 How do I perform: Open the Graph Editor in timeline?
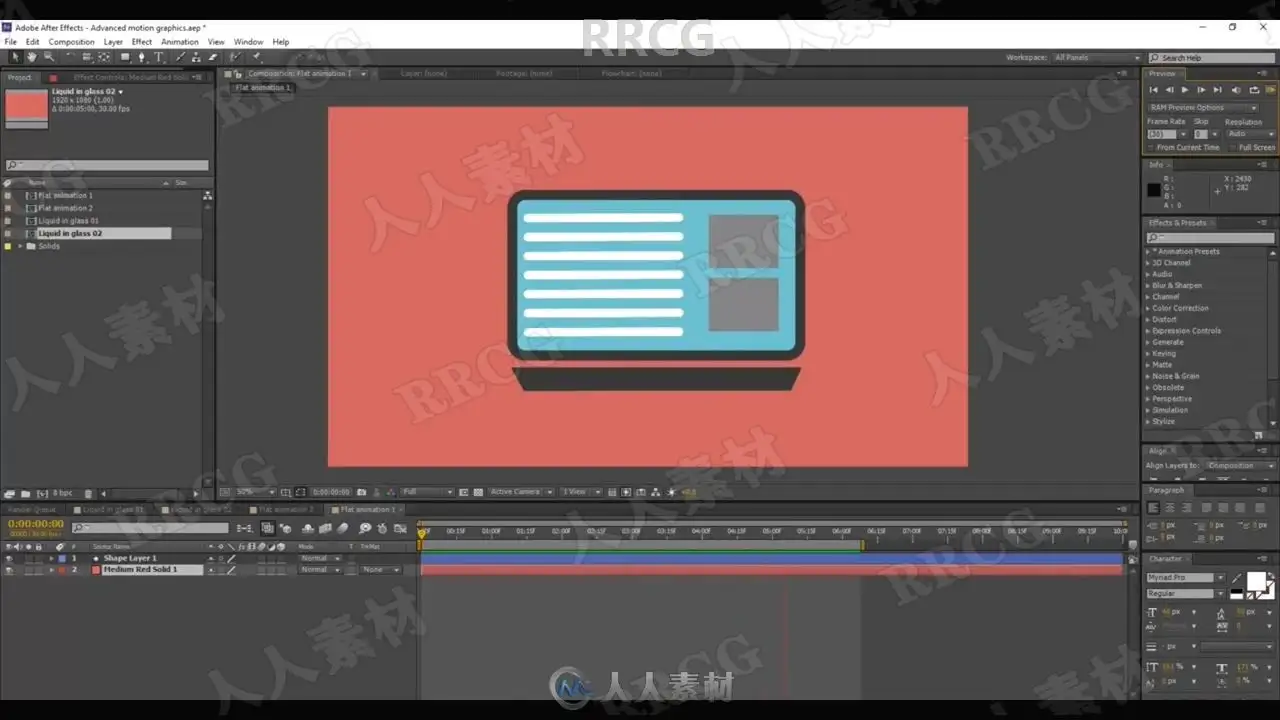coord(400,528)
